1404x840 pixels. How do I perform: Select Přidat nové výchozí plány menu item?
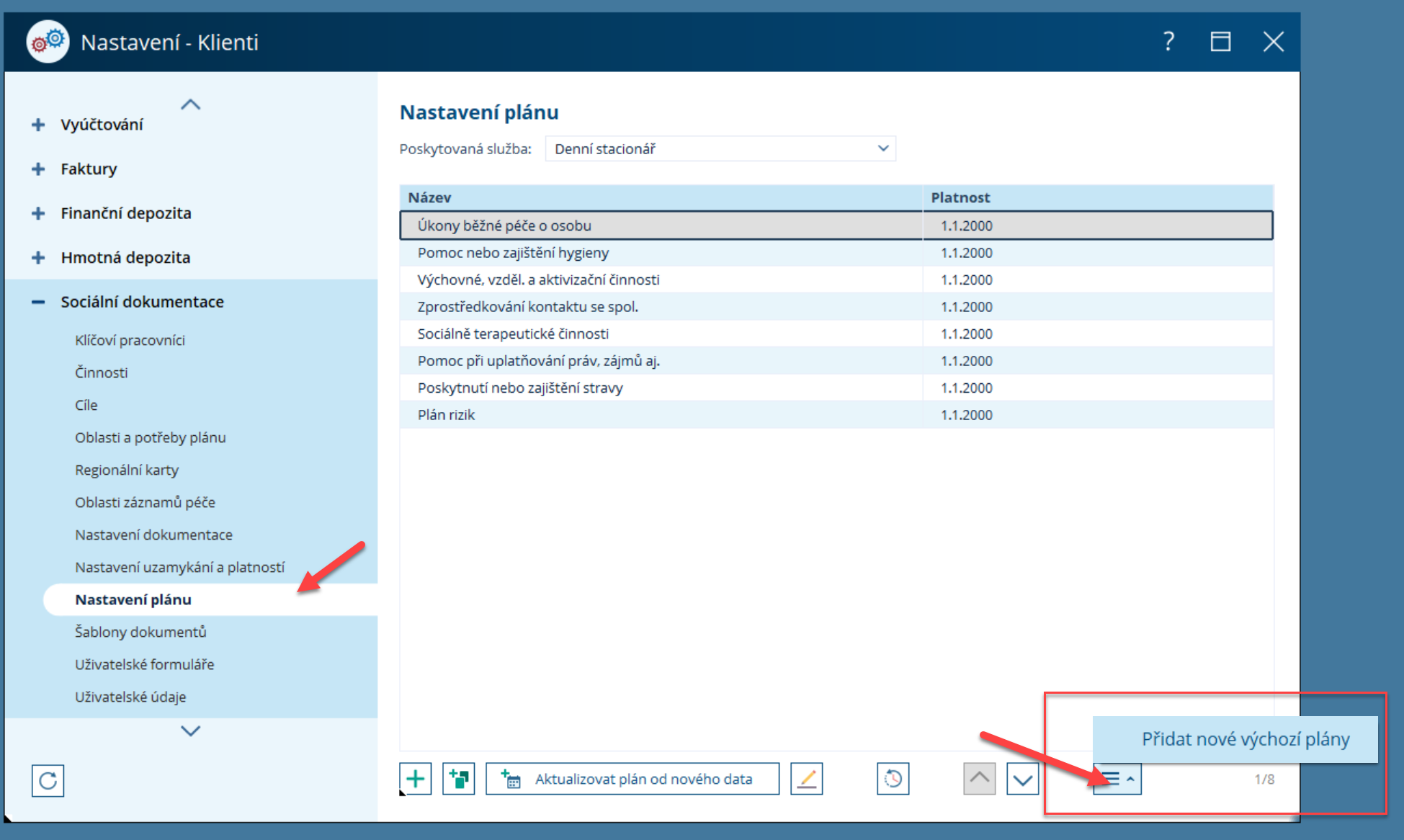tap(1245, 739)
